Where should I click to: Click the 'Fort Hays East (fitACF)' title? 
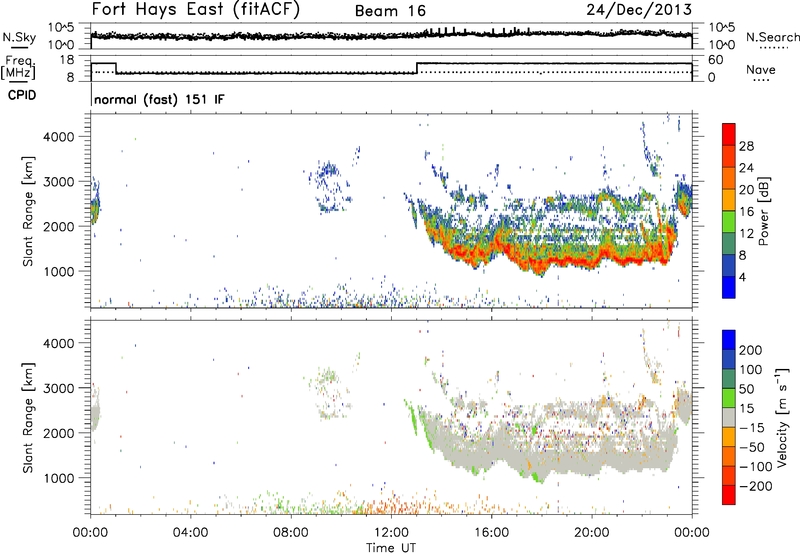[196, 10]
